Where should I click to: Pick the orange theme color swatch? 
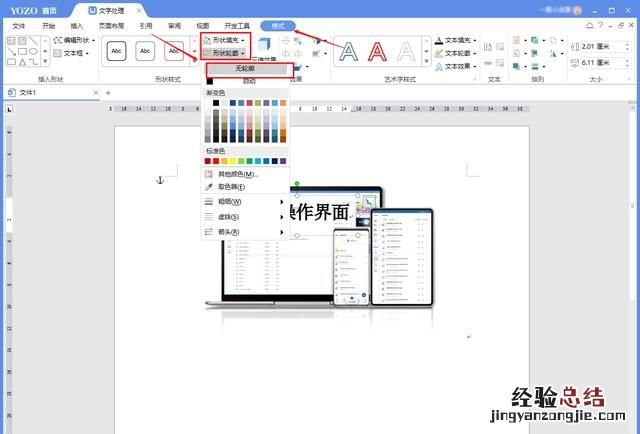[x=283, y=103]
